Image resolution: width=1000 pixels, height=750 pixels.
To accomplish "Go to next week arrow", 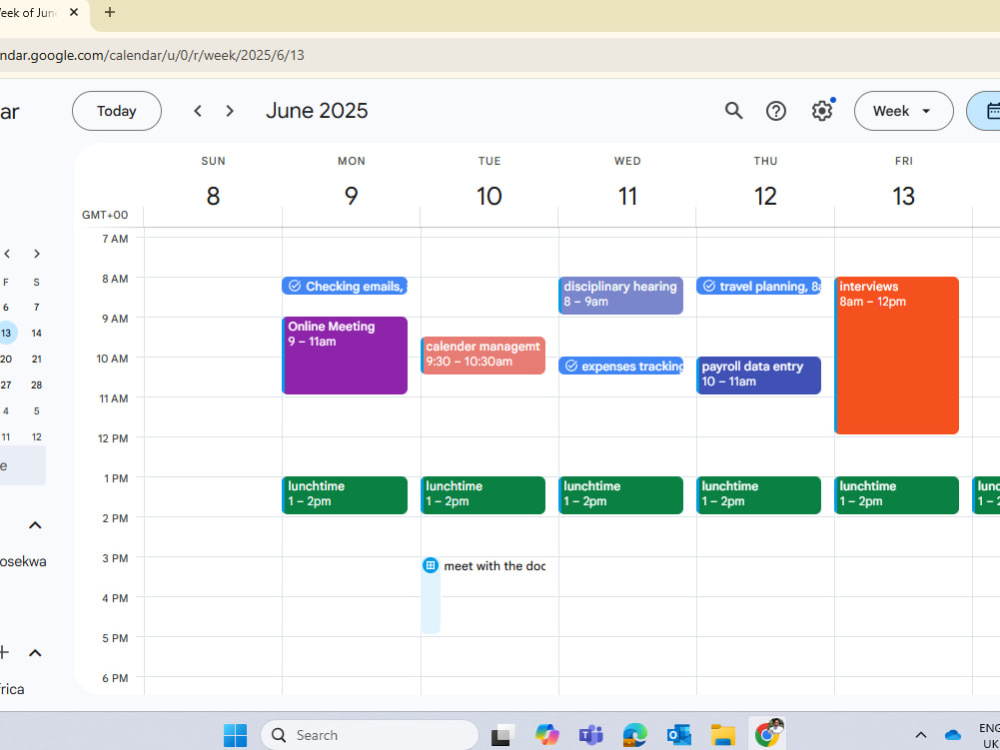I will [230, 111].
